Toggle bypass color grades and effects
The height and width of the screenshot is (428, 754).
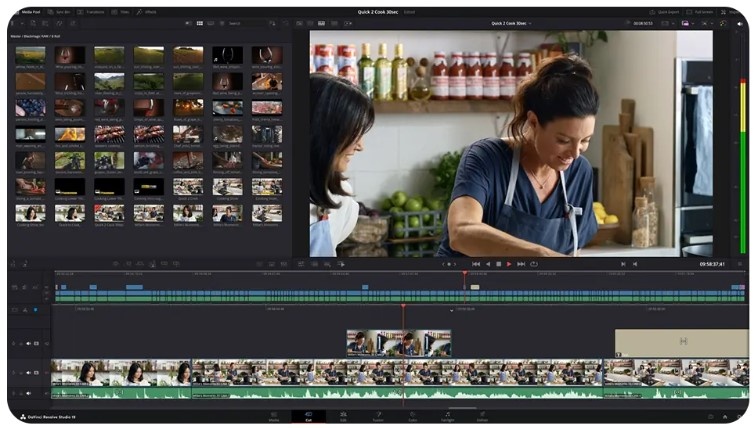click(x=723, y=23)
